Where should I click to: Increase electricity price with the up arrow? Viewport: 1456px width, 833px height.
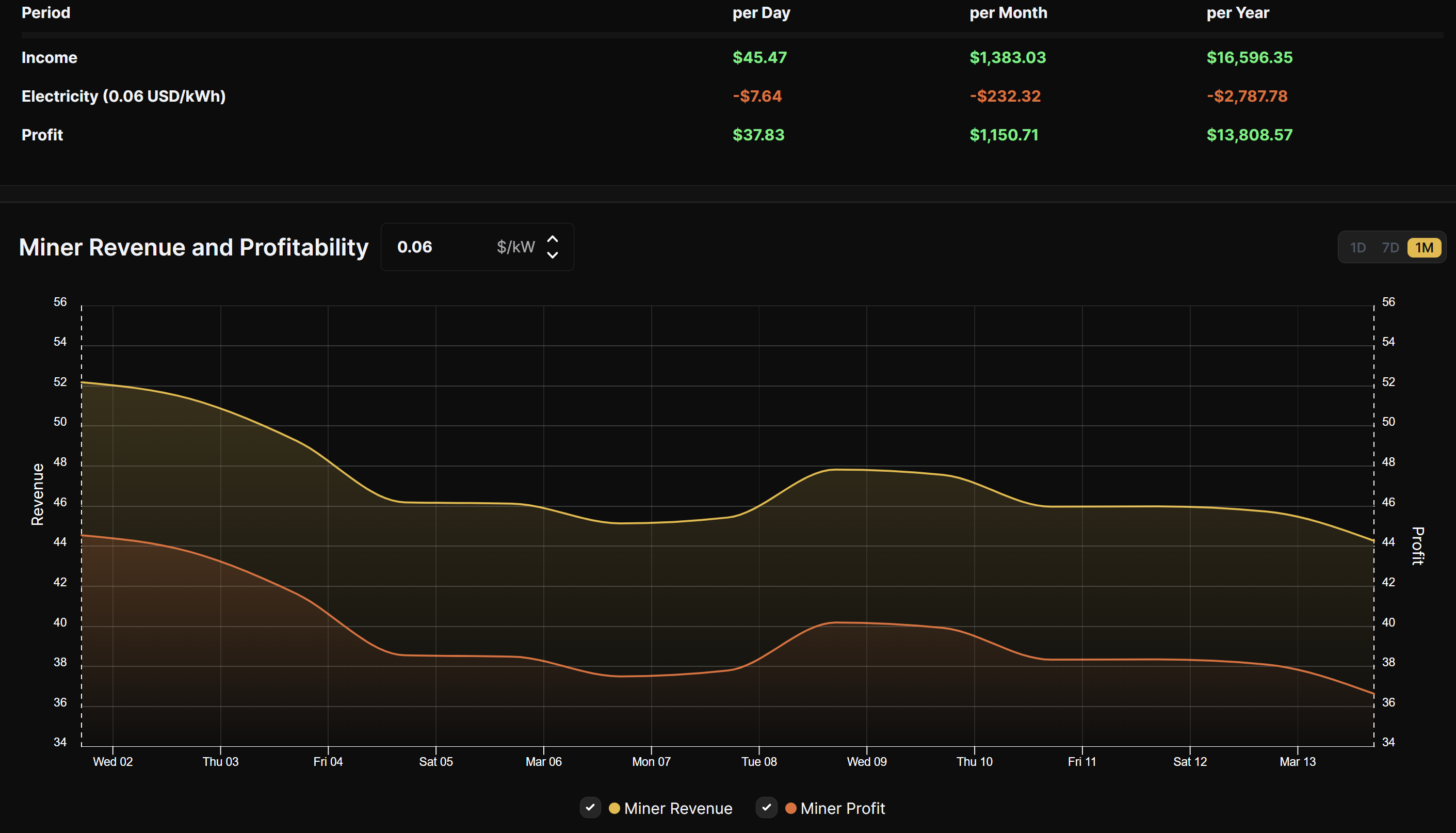552,239
